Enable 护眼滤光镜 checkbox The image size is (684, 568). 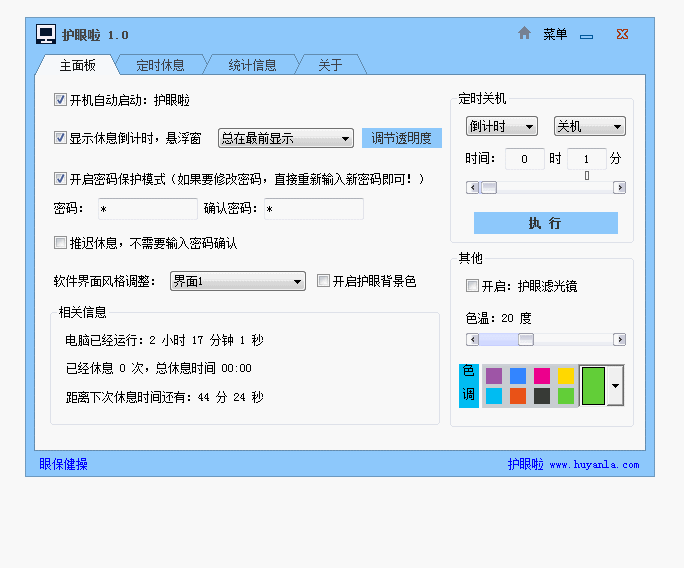tap(472, 286)
